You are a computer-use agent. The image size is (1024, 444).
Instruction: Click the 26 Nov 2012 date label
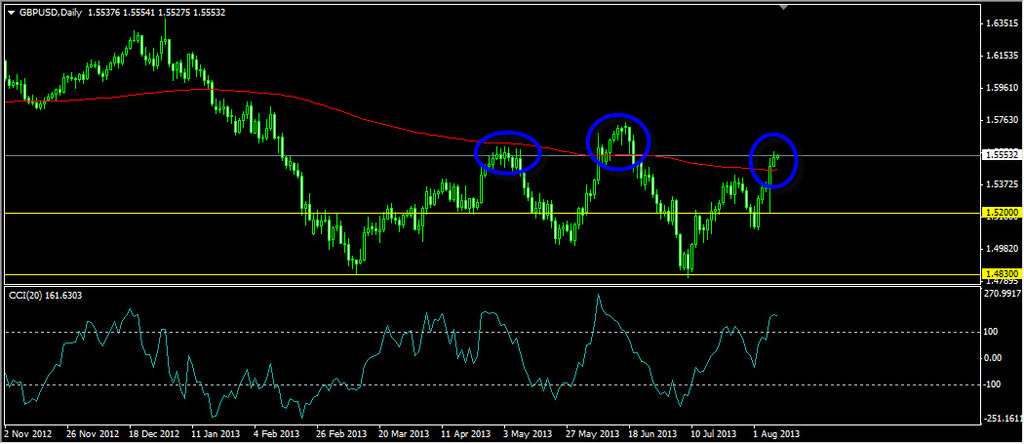point(92,434)
